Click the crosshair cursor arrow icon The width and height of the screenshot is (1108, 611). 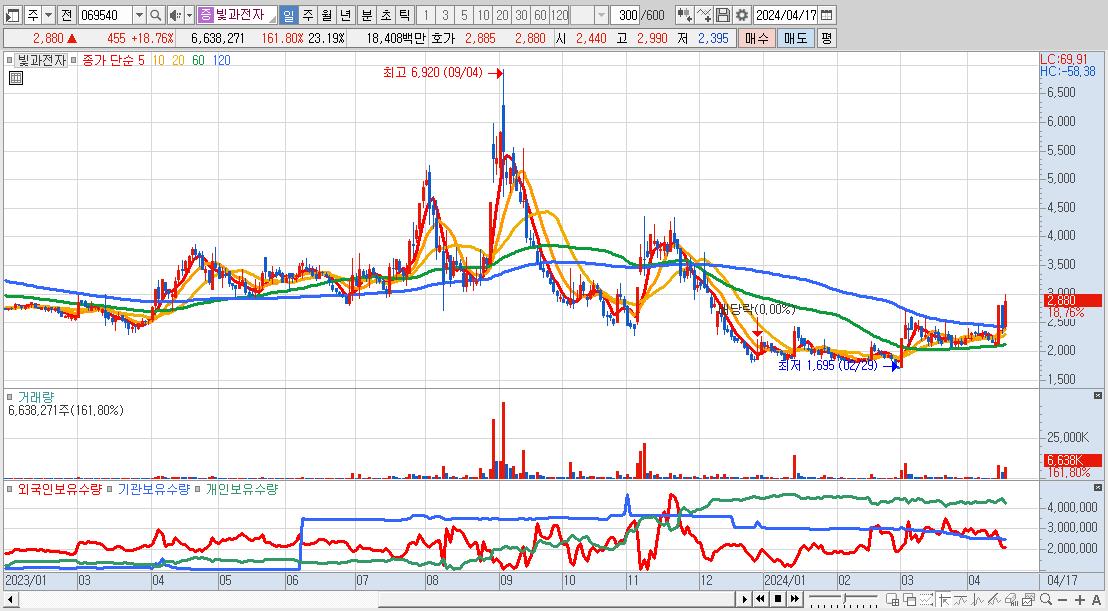point(944,600)
